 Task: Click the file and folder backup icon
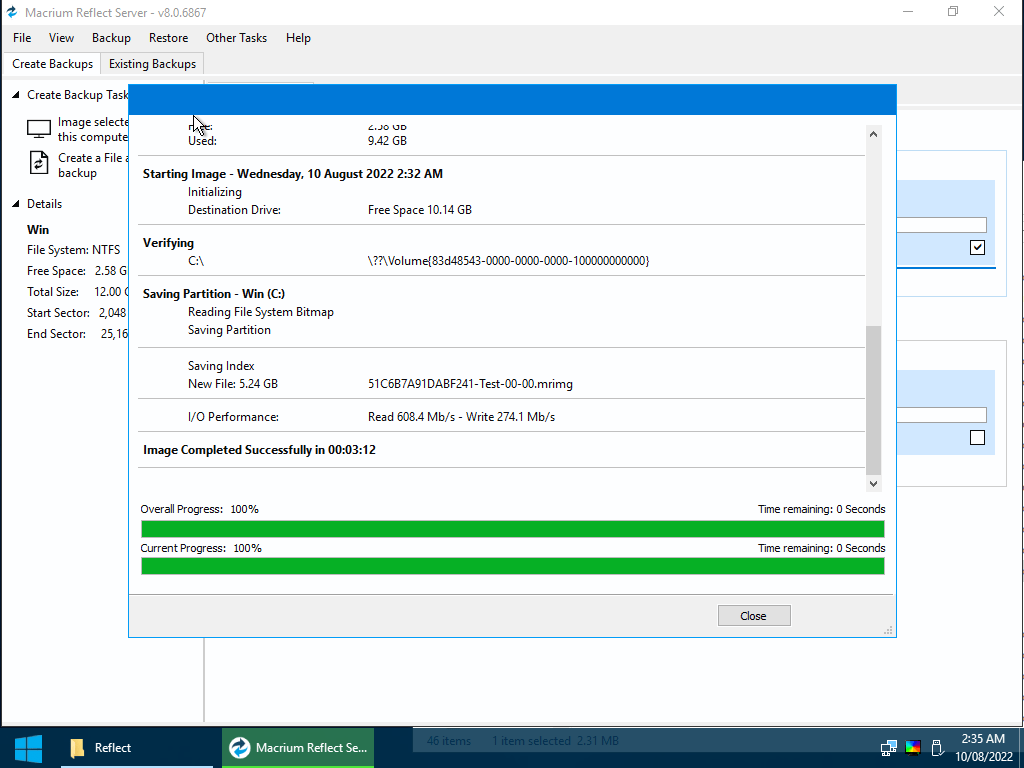tap(39, 163)
